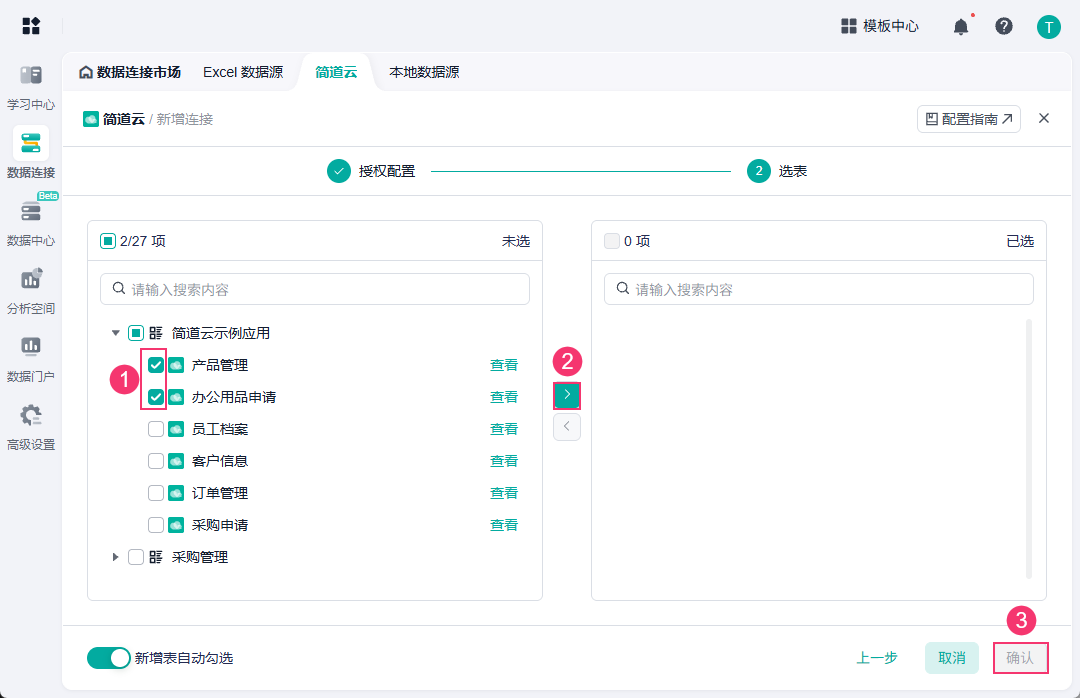Image resolution: width=1080 pixels, height=698 pixels.
Task: Expand 采购管理 tree node
Action: (x=116, y=557)
